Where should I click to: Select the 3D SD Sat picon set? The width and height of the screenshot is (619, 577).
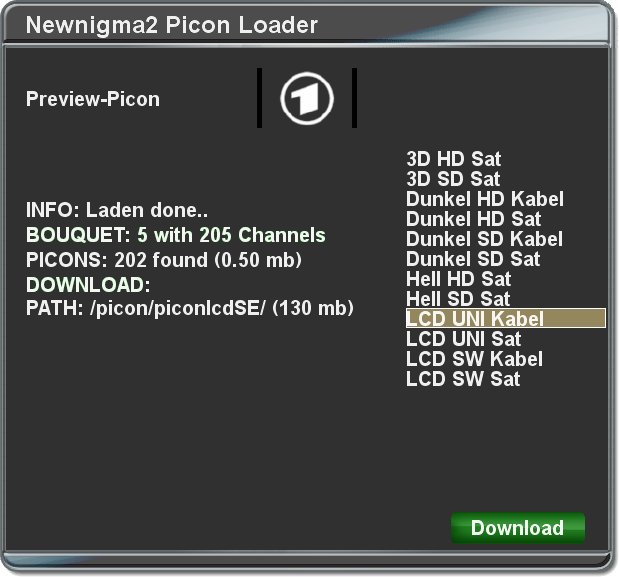click(x=505, y=179)
